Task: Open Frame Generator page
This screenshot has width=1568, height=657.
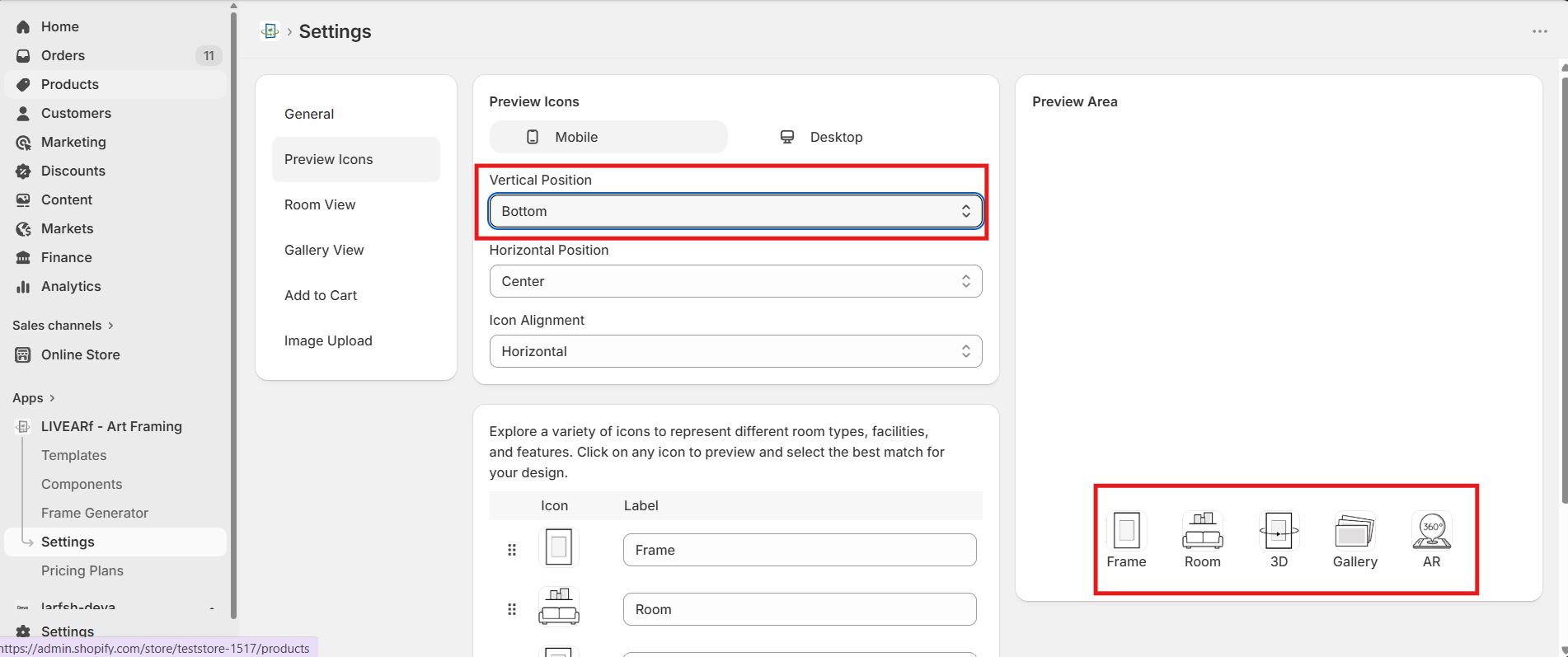Action: click(95, 513)
